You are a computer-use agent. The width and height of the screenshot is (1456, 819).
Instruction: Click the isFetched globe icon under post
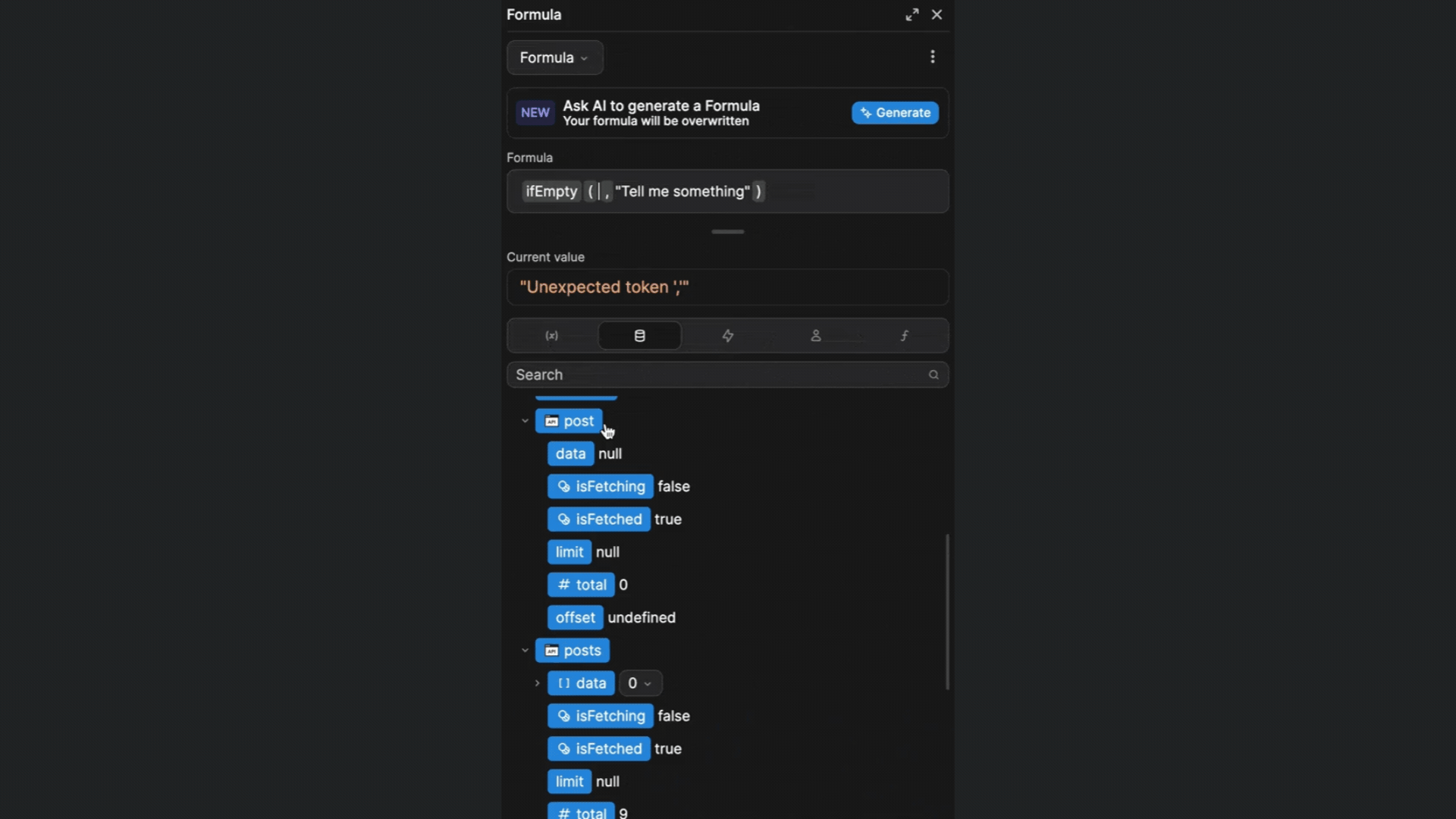[x=563, y=519]
